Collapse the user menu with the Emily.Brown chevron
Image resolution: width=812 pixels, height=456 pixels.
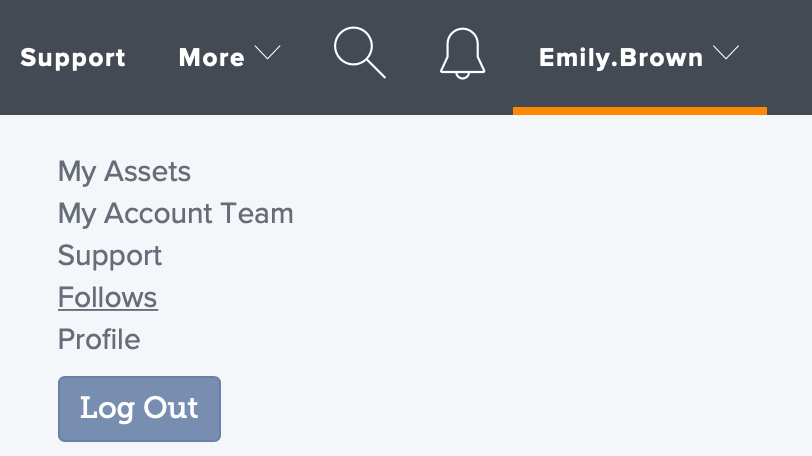[726, 52]
